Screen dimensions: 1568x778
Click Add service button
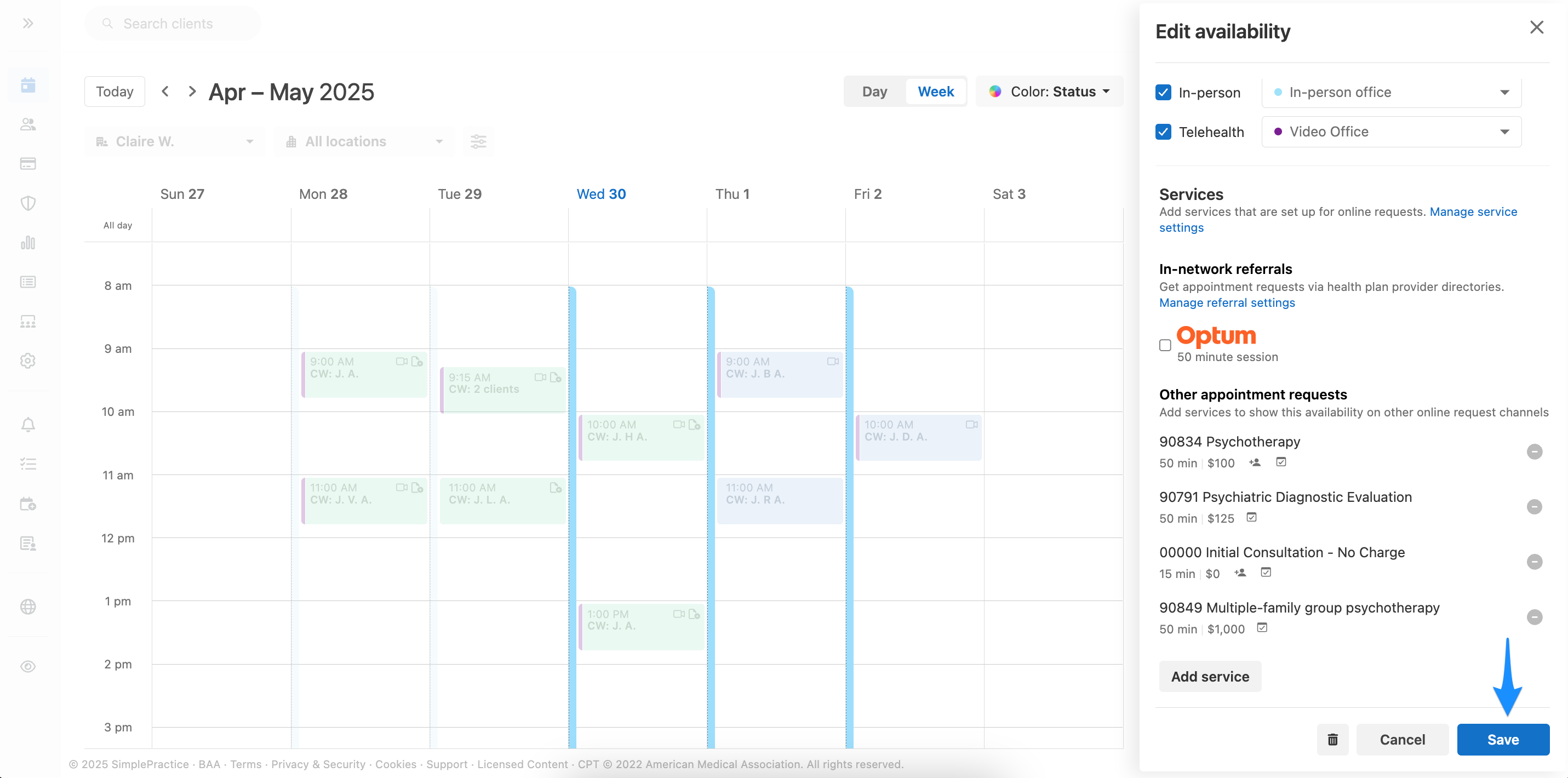point(1210,676)
